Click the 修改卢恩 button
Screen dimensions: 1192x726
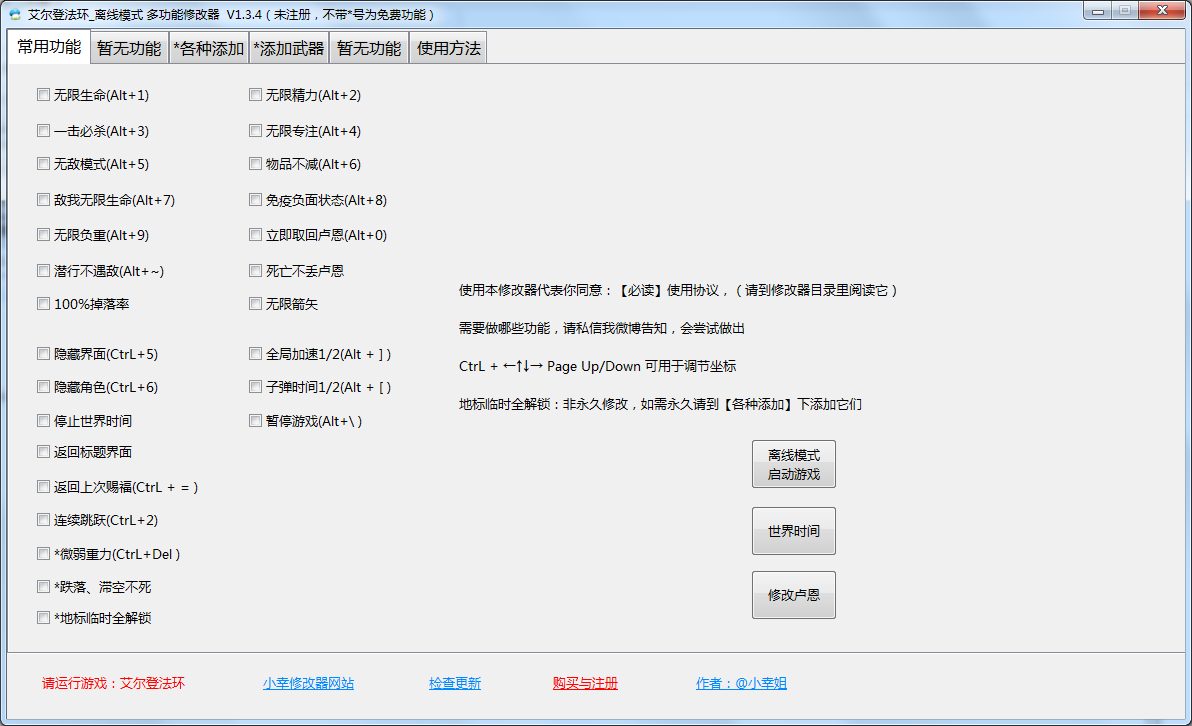click(794, 594)
